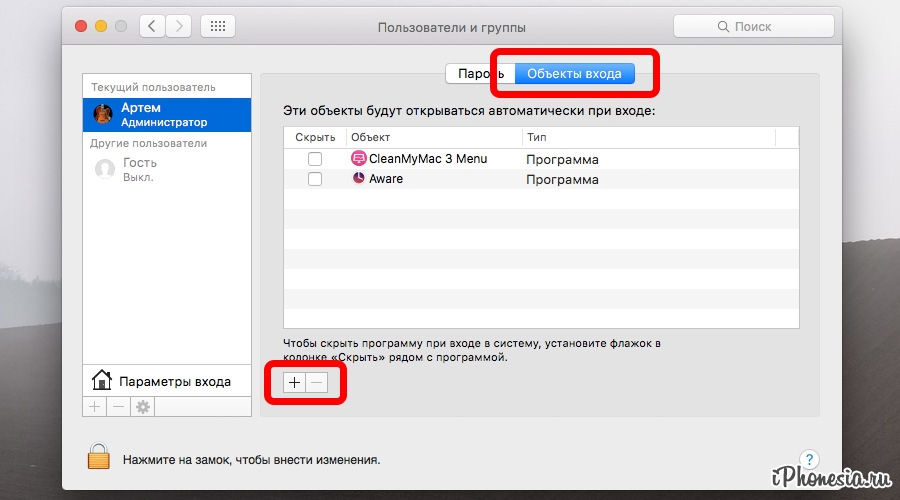Remove user with sidebar minus button
This screenshot has height=500, width=900.
(x=118, y=407)
